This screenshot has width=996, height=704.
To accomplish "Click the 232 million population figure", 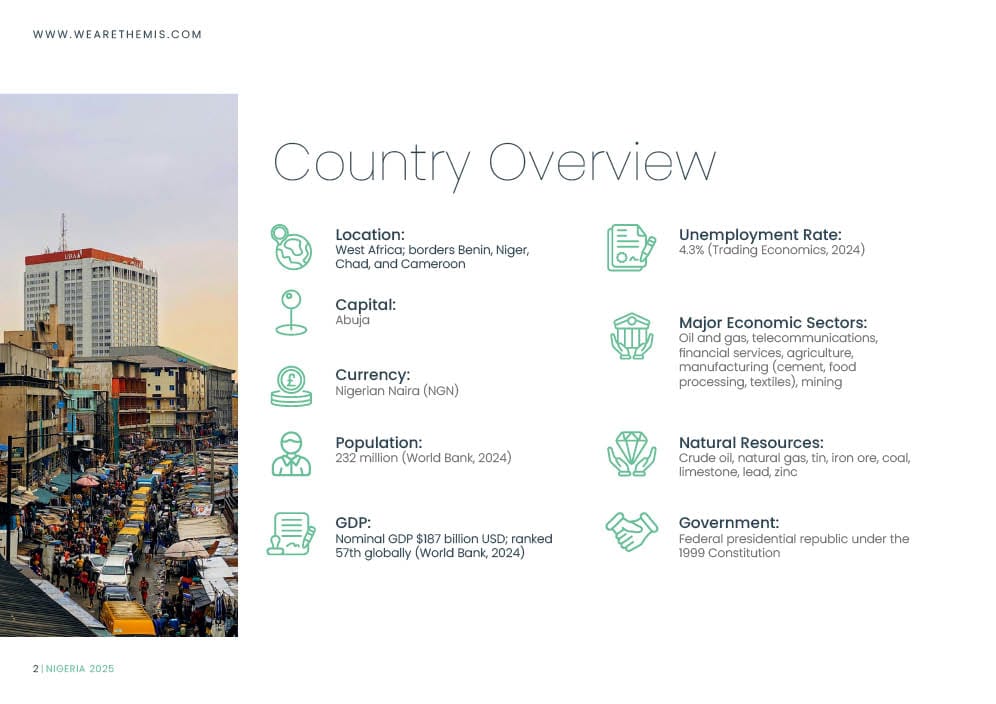I will tap(423, 457).
